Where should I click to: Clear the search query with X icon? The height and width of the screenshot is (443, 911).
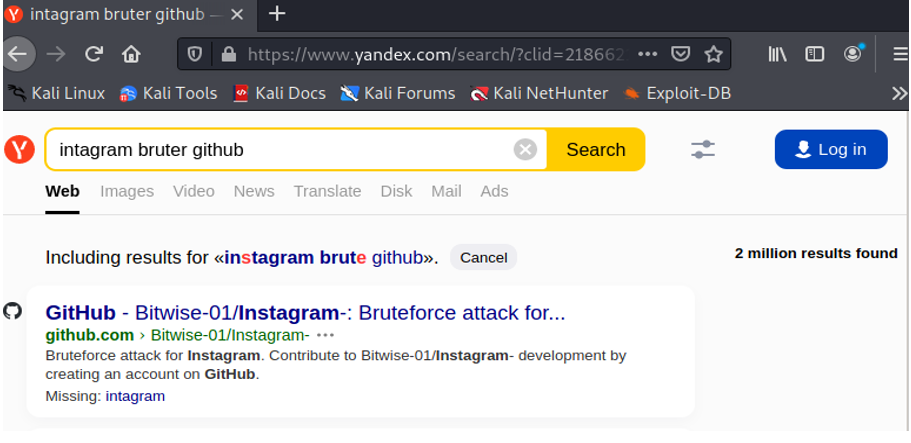[x=525, y=150]
